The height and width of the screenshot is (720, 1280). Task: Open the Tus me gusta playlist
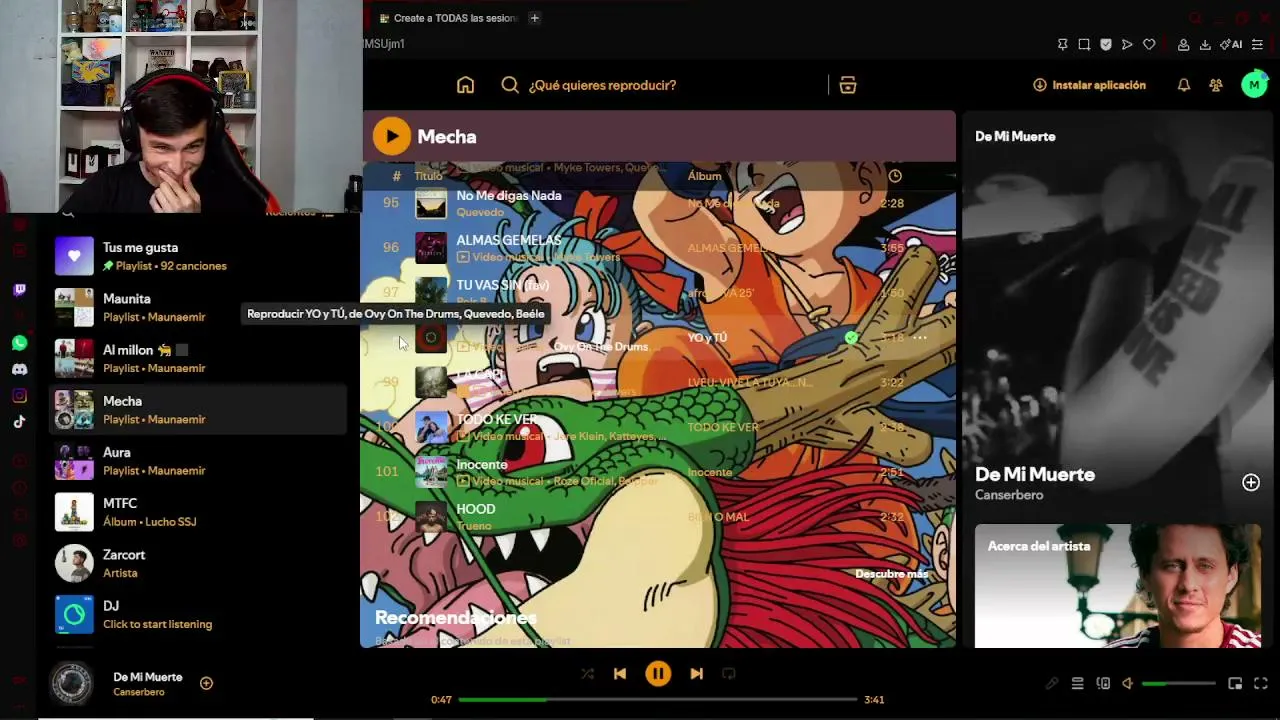[x=198, y=256]
